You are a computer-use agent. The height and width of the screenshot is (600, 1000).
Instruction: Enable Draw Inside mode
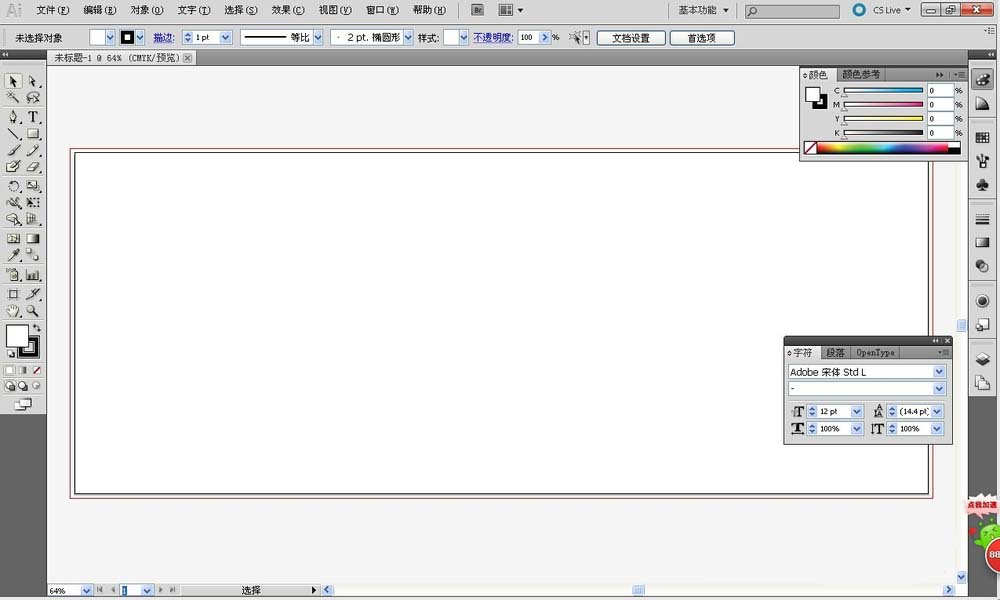(36, 386)
